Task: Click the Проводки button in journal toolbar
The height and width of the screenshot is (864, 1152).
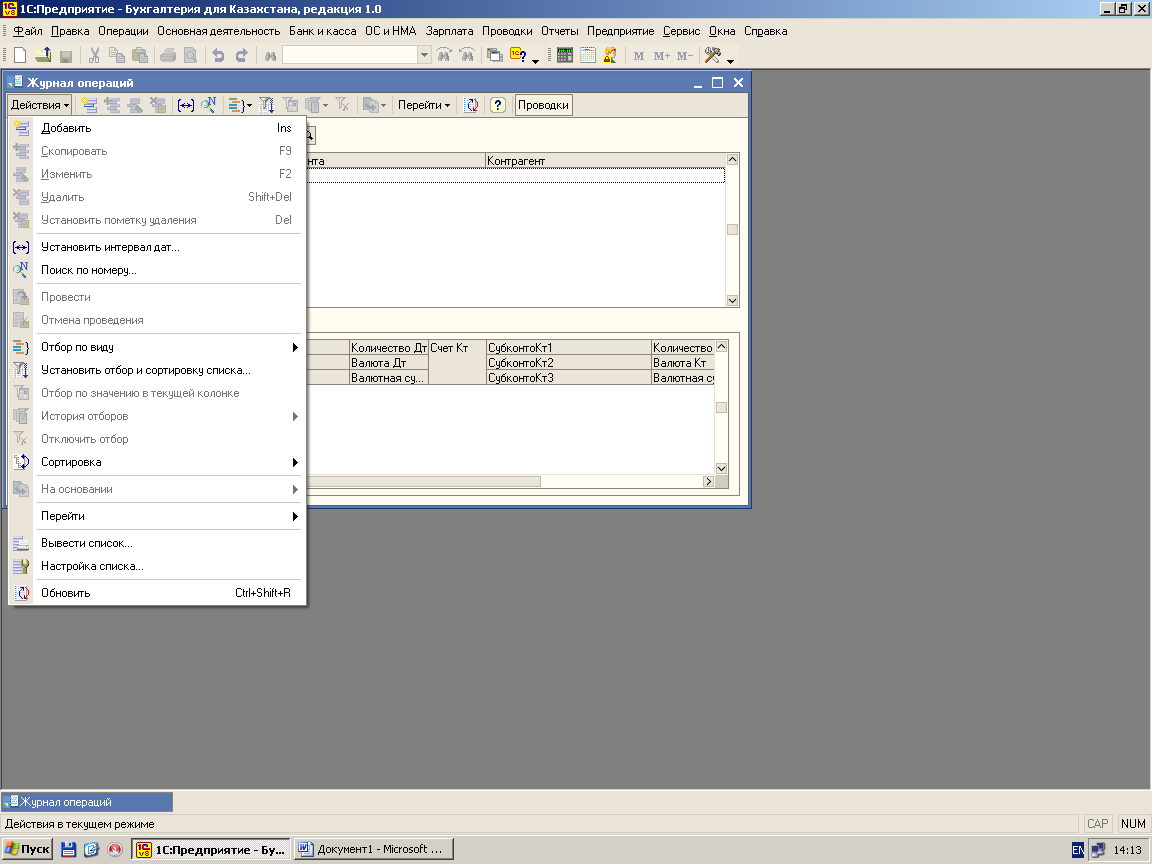Action: pos(544,105)
